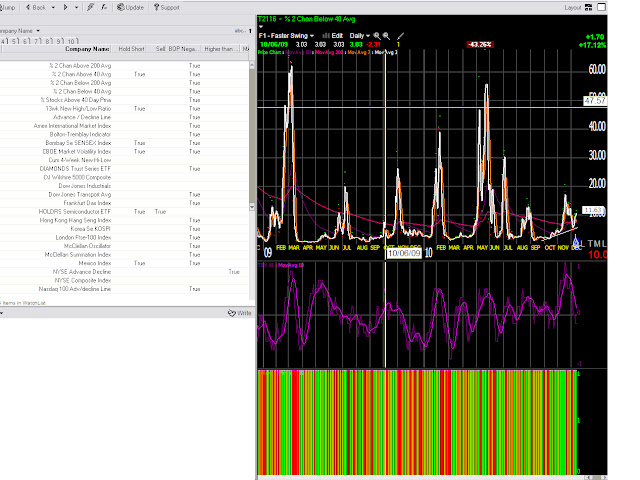Click the Dow Jones Industrials row
The image size is (640, 480).
pos(84,186)
